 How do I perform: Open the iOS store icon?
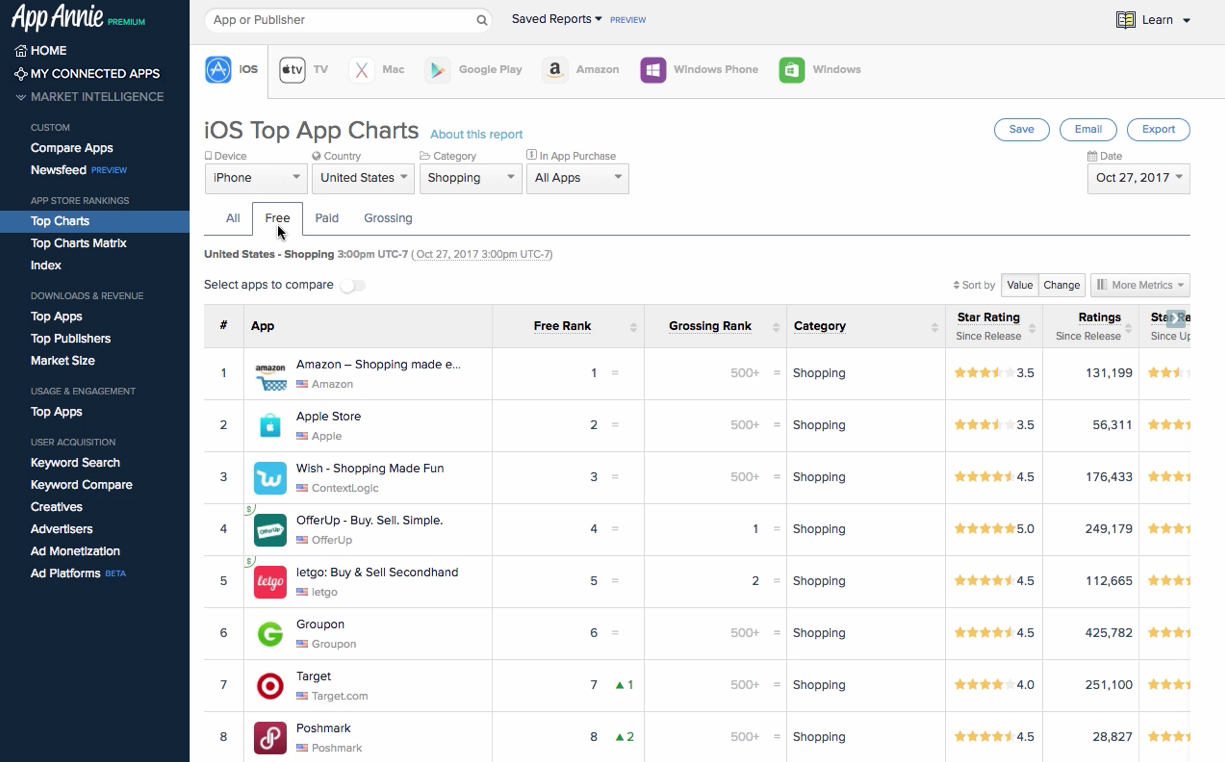pyautogui.click(x=218, y=69)
